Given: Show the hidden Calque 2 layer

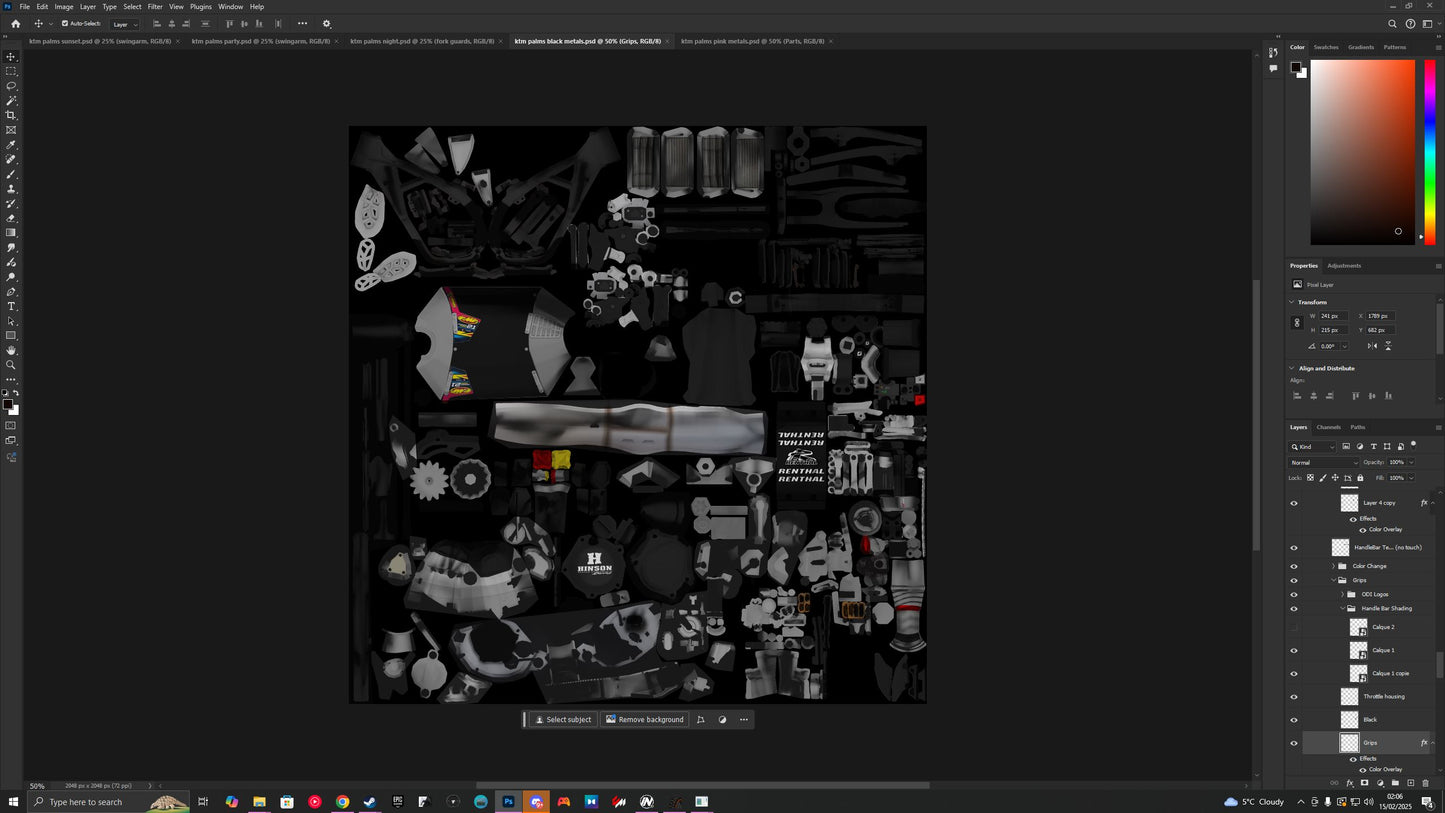Looking at the screenshot, I should coord(1293,628).
